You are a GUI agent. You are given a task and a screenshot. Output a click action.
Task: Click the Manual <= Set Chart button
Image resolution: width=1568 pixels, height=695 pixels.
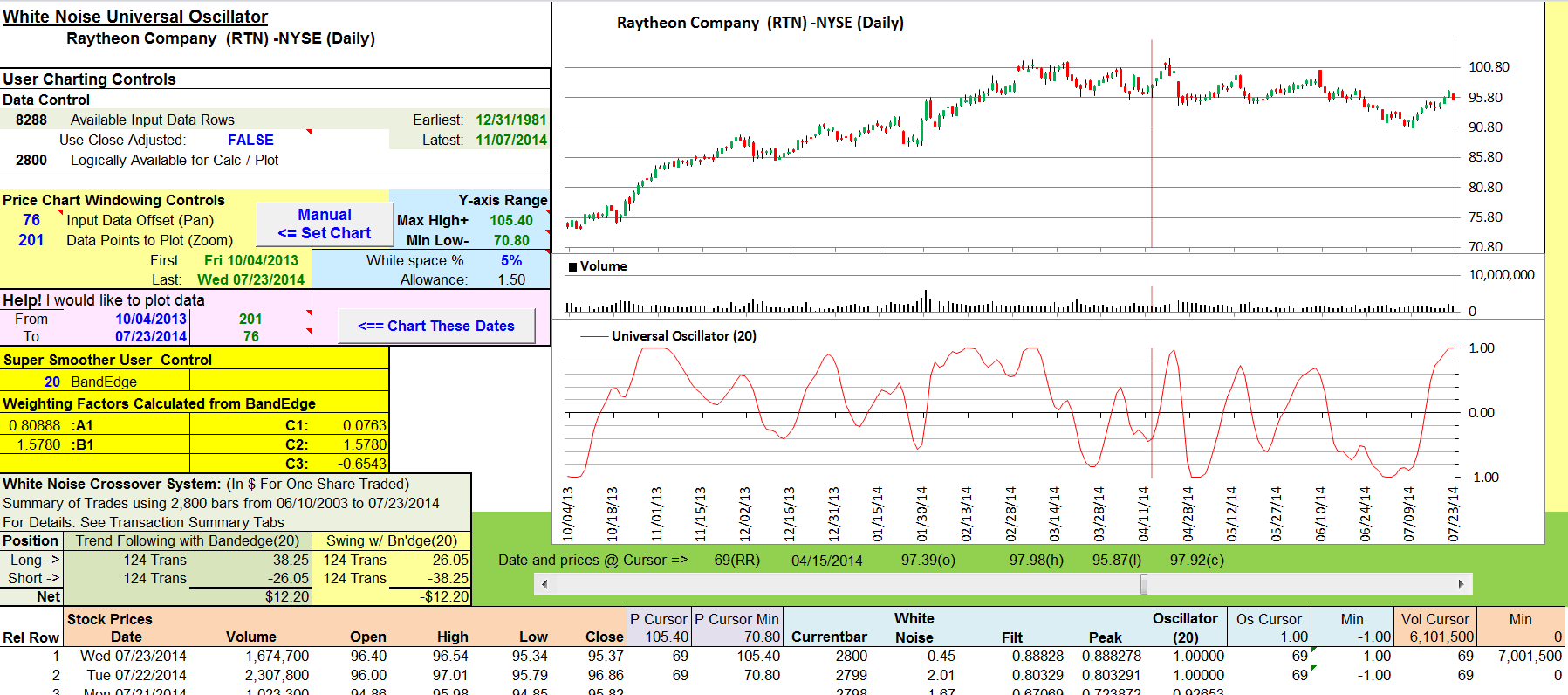click(x=325, y=224)
